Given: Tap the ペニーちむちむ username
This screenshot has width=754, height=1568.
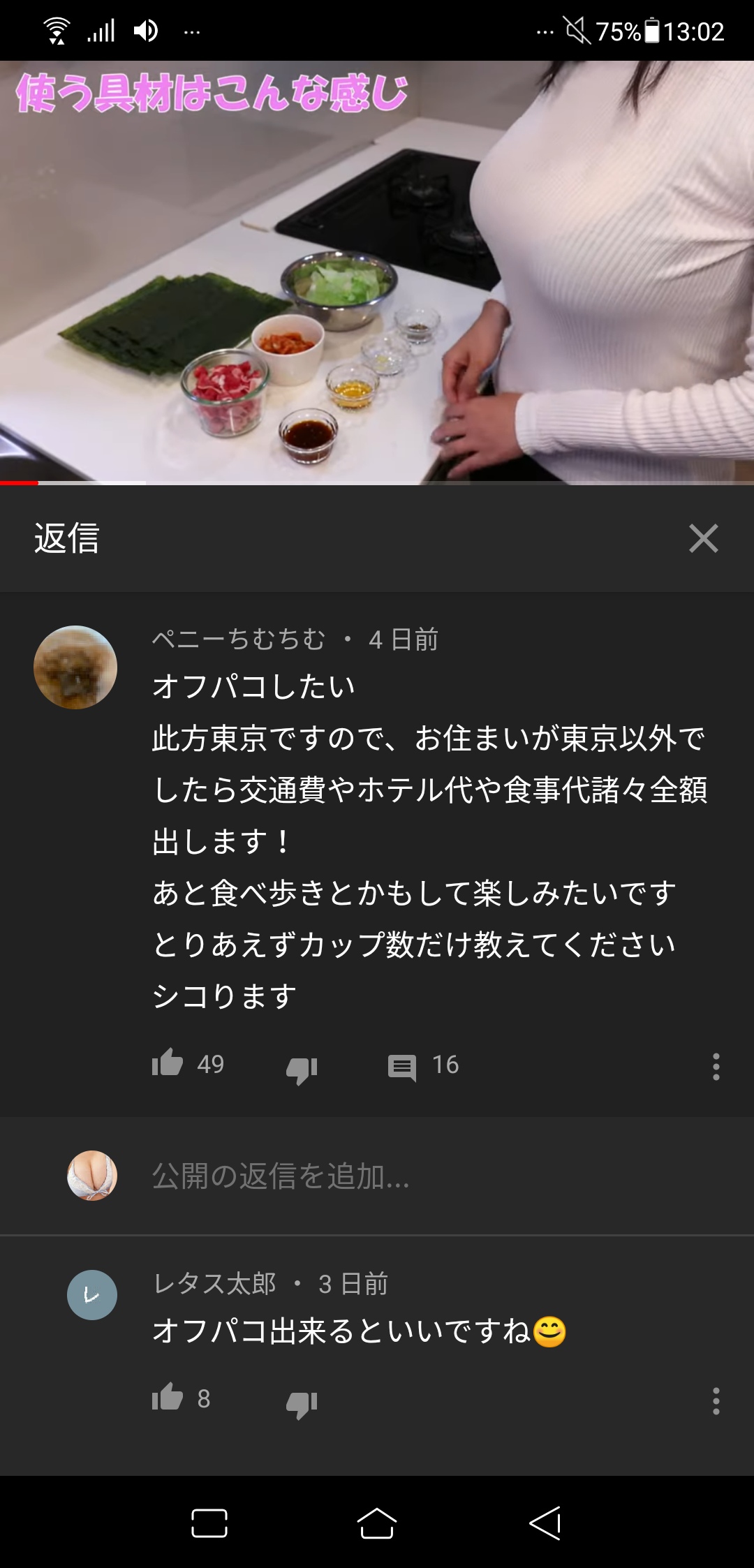Looking at the screenshot, I should click(x=239, y=639).
